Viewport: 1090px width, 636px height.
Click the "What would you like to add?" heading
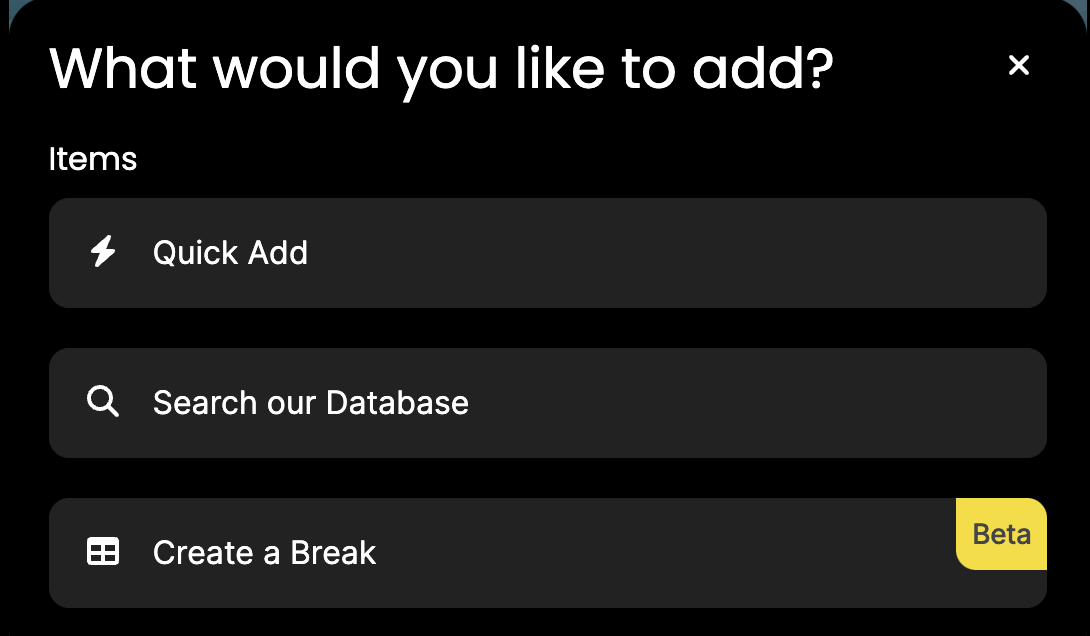coord(441,69)
